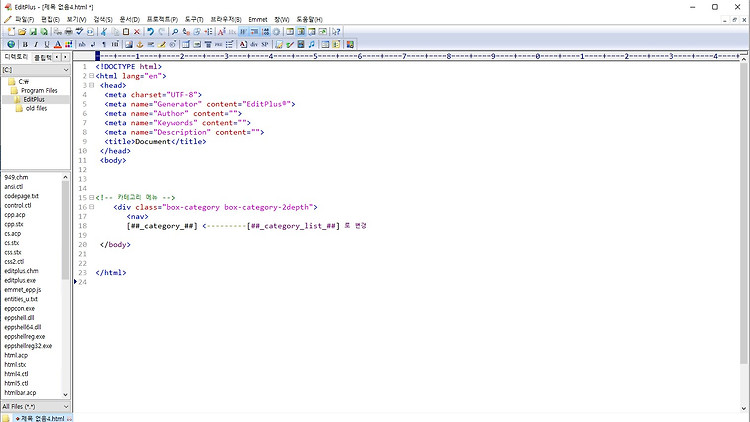The image size is (750, 422).
Task: Apply Bold HTML tag icon
Action: (x=25, y=44)
